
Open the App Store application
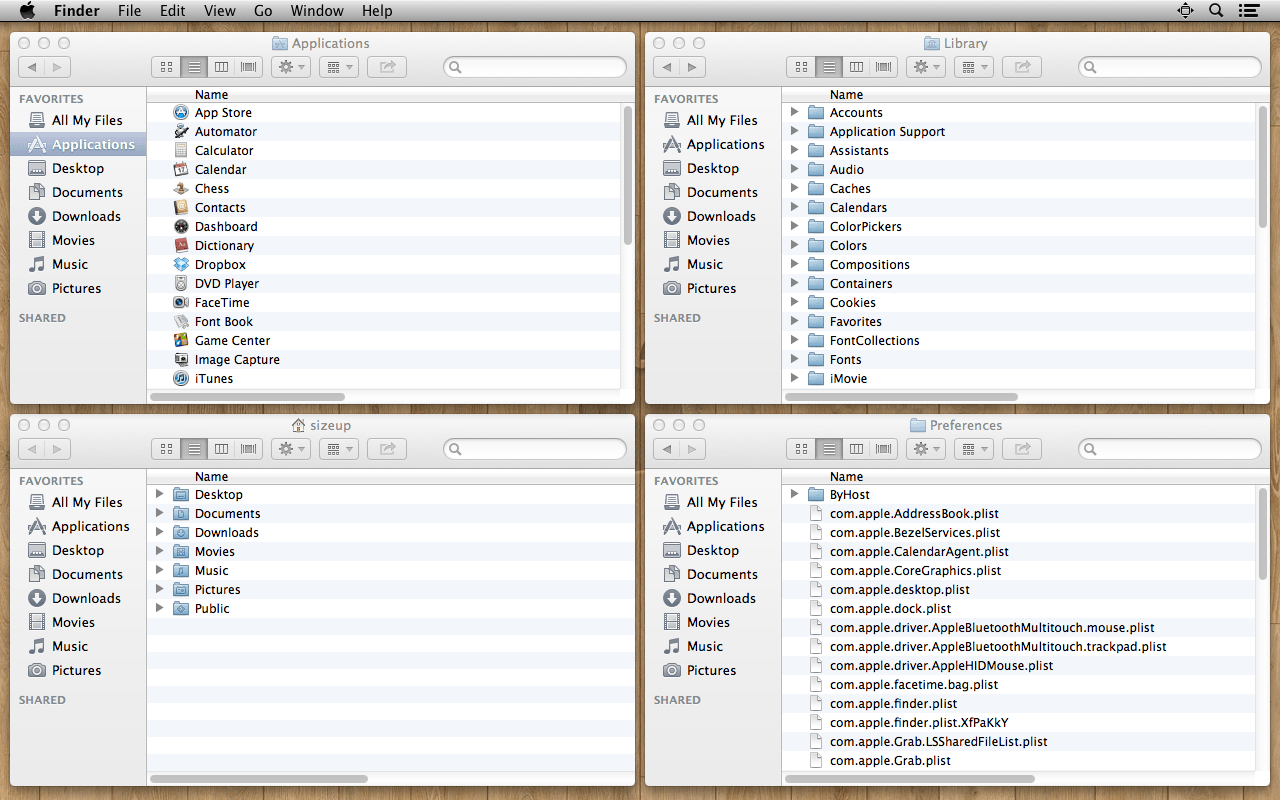pyautogui.click(x=221, y=112)
